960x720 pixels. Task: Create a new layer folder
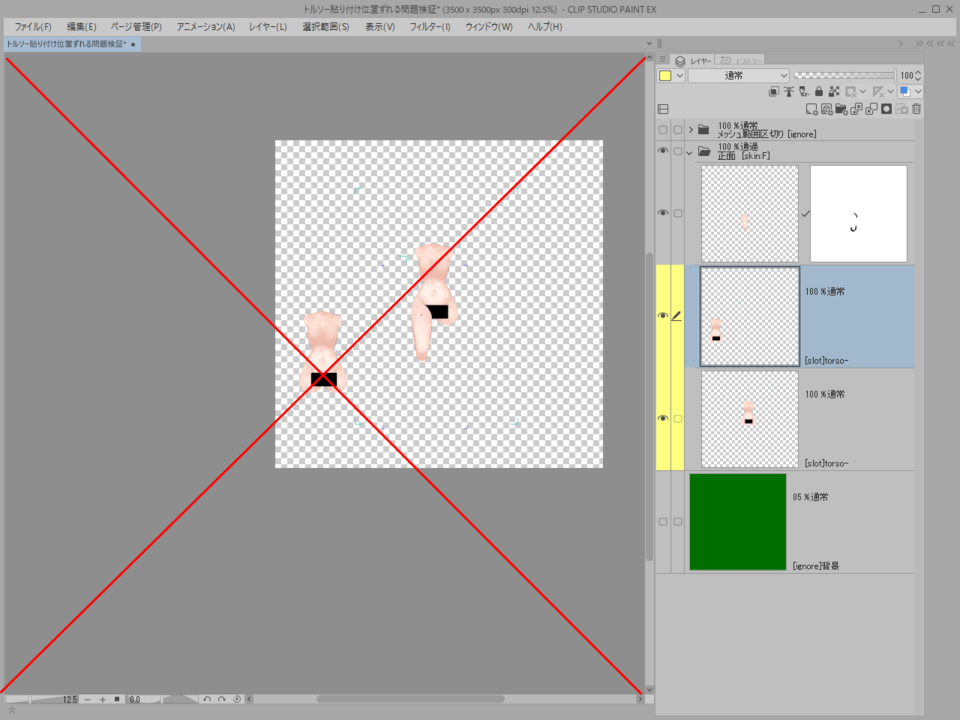843,107
